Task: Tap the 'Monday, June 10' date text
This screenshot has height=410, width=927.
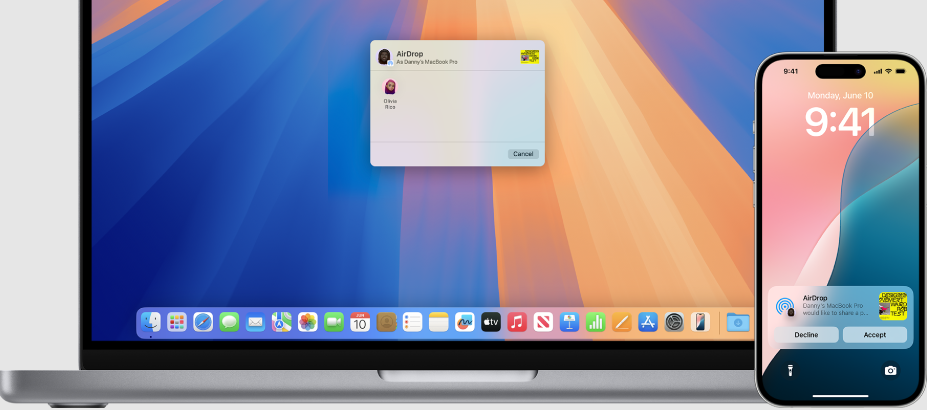Action: 840,95
